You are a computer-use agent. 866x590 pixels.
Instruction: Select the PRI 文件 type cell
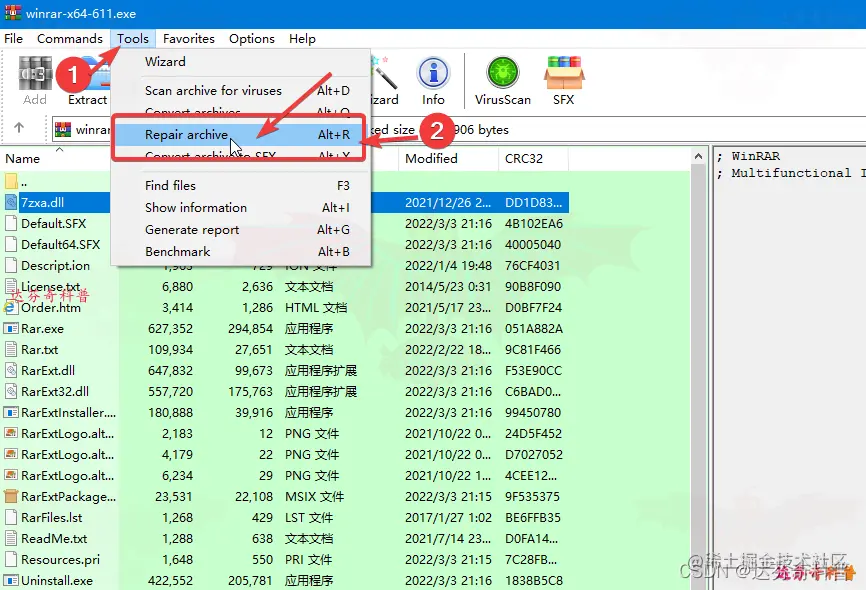coord(308,560)
